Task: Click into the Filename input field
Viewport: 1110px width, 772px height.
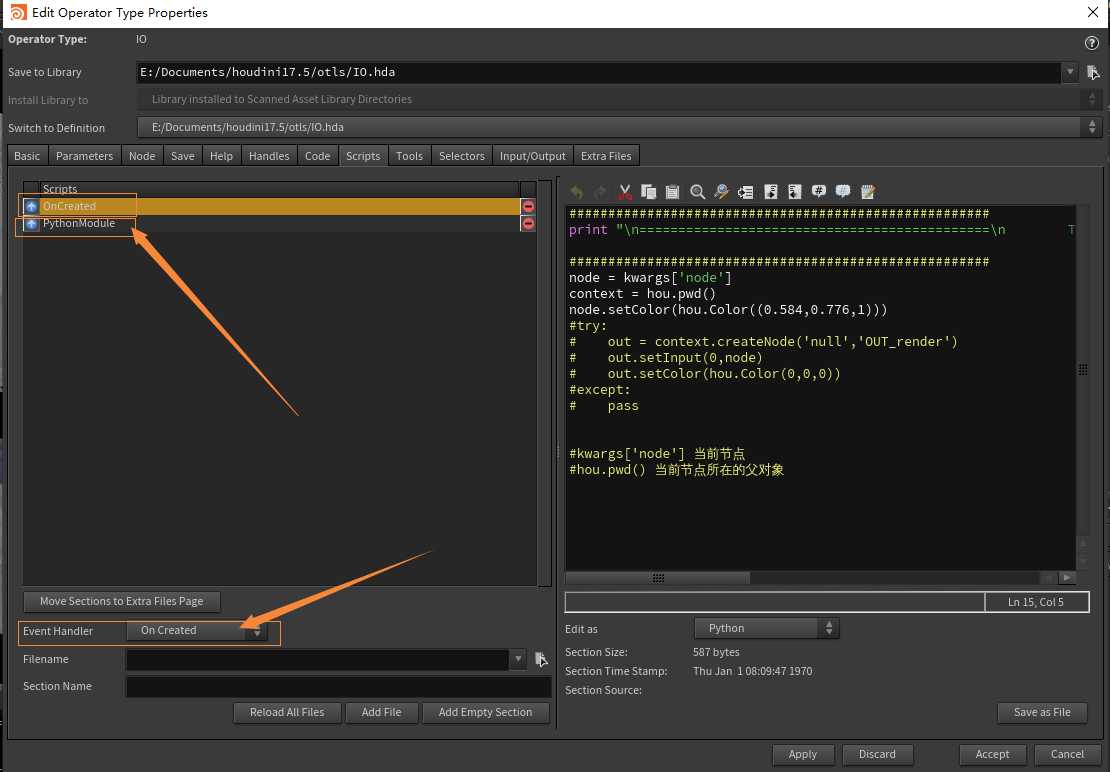Action: [317, 659]
